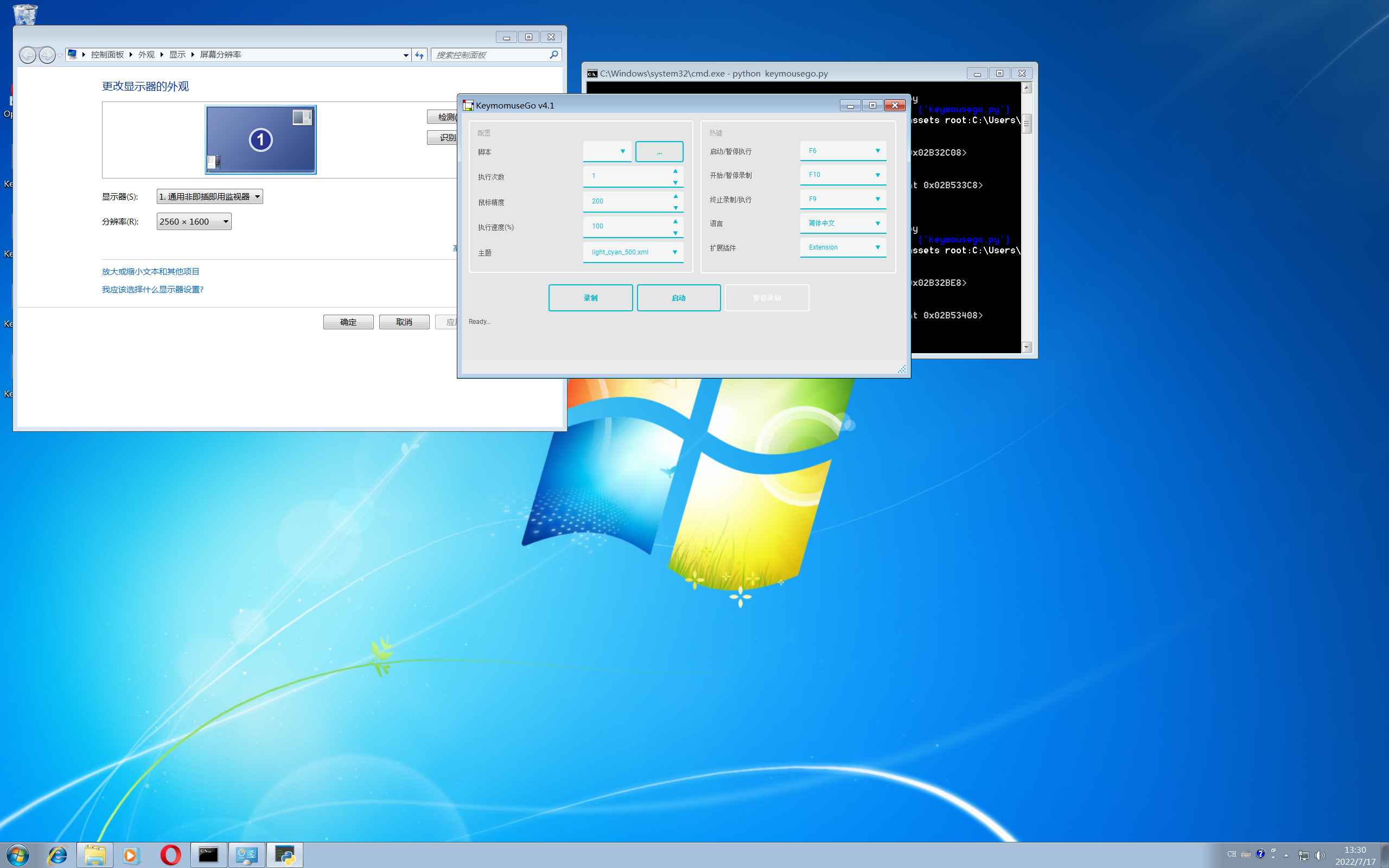Open the F9 stop record/run hotkey dropdown
This screenshot has height=868, width=1389.
tap(843, 199)
